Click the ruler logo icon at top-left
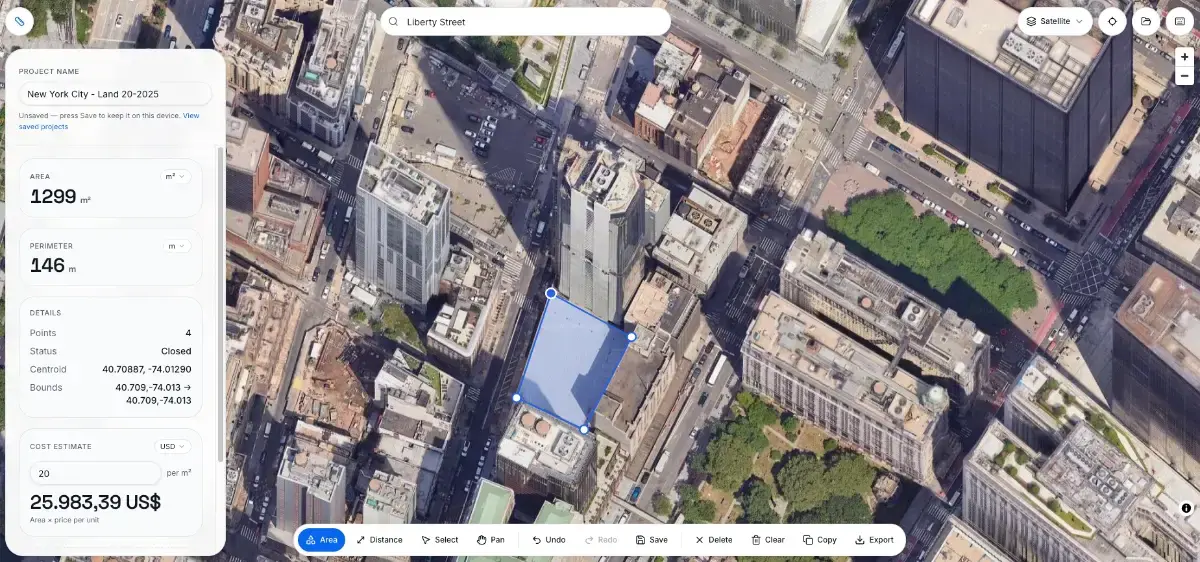 click(x=19, y=21)
